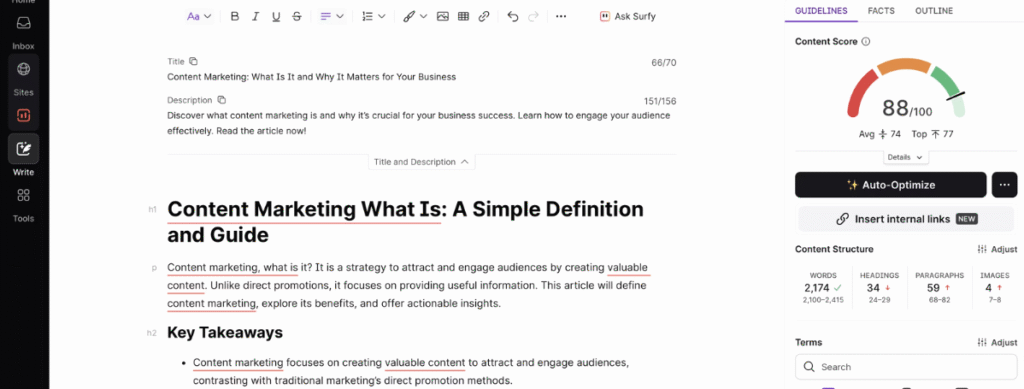Insert a table from the toolbar
This screenshot has height=389, width=1024.
click(464, 16)
